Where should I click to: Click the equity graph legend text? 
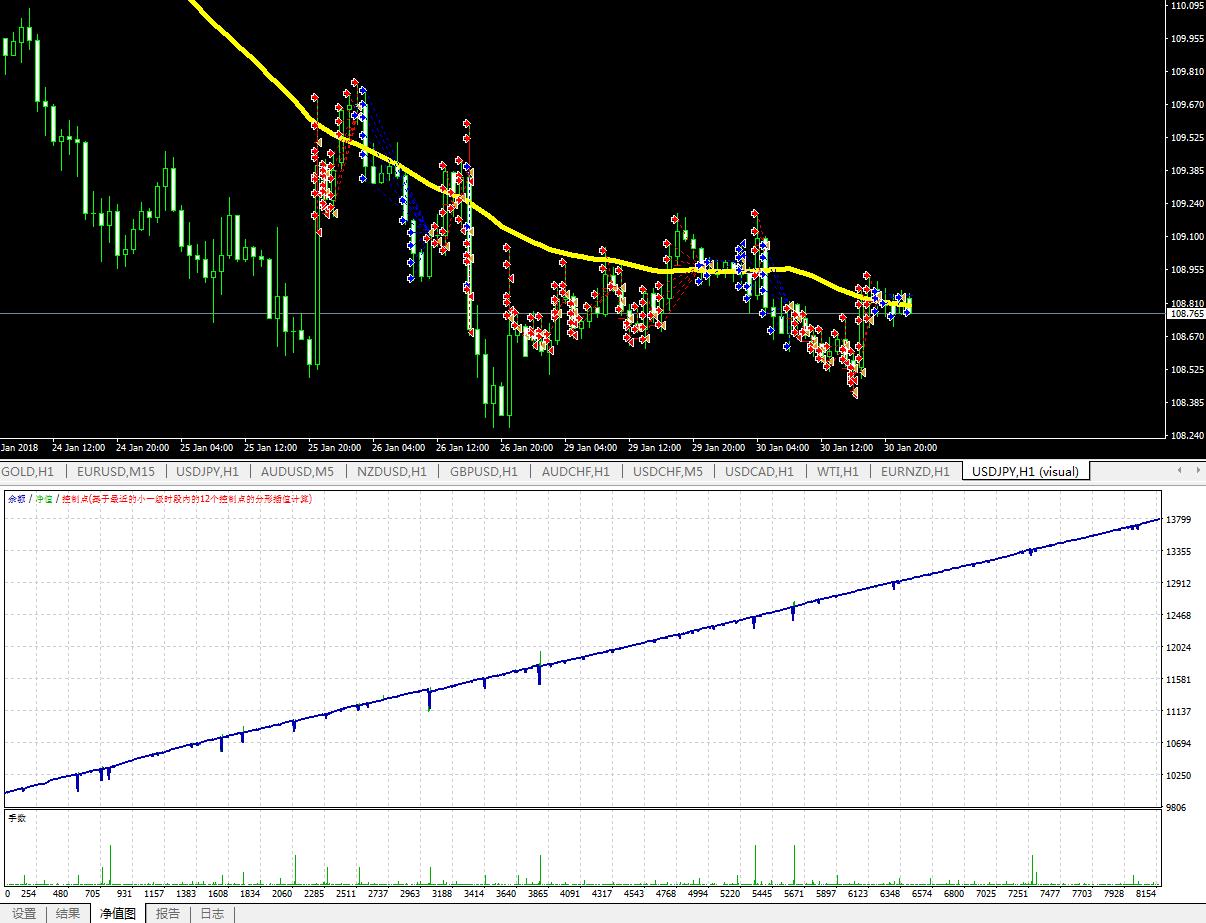click(x=160, y=498)
